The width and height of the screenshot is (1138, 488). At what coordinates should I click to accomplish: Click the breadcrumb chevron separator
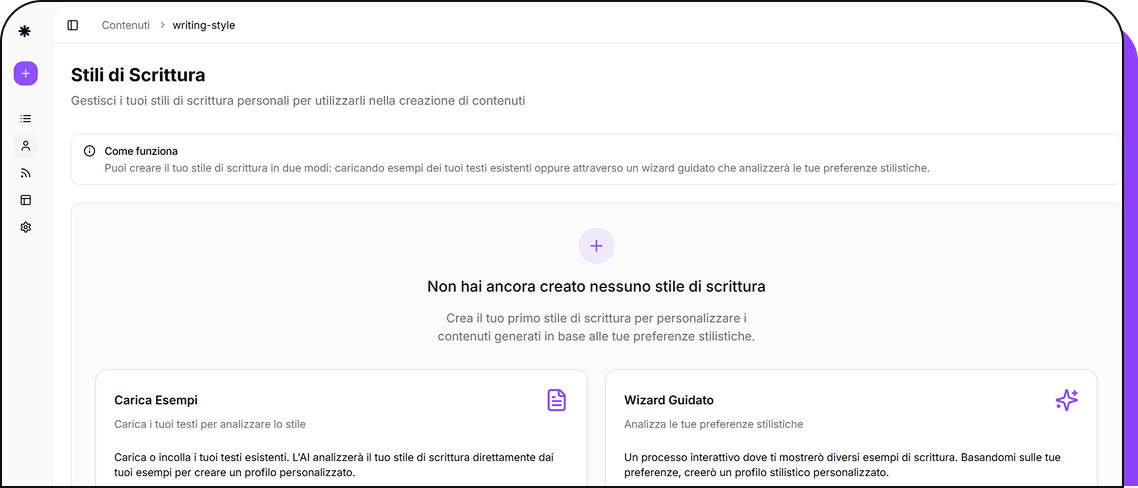[x=161, y=25]
